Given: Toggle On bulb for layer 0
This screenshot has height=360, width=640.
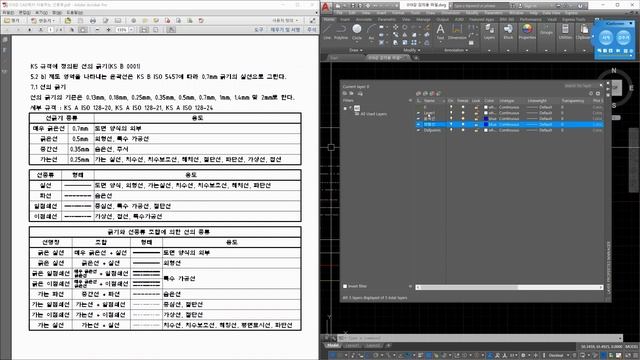Looking at the screenshot, I should (x=451, y=107).
